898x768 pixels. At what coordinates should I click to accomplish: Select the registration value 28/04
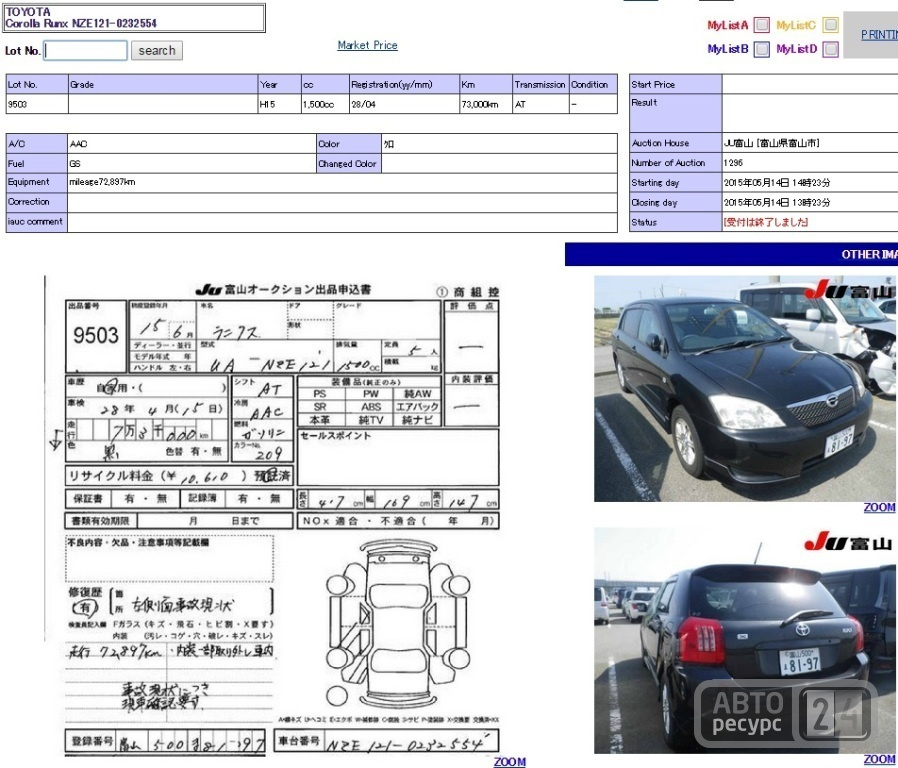(x=363, y=104)
